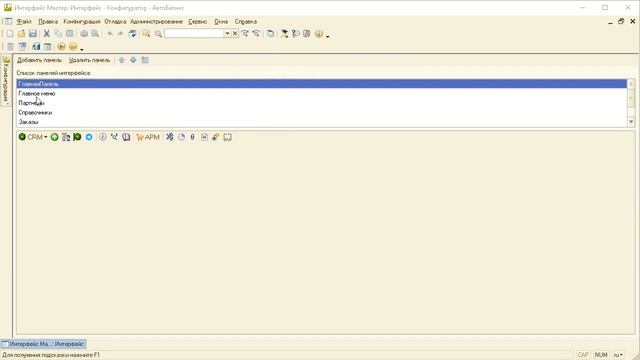Click the last rectangular icon in the panel toolbar
Screen dimensions: 640x360
tap(227, 137)
